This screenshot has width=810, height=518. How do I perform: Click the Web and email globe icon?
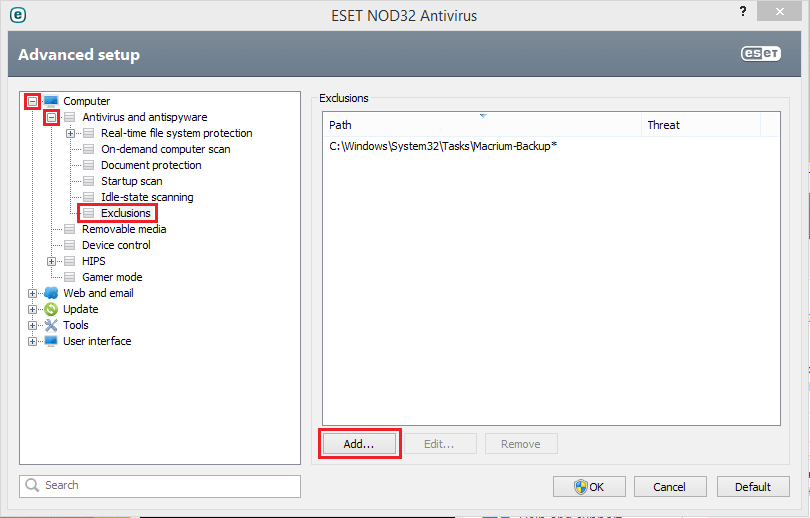tap(51, 293)
